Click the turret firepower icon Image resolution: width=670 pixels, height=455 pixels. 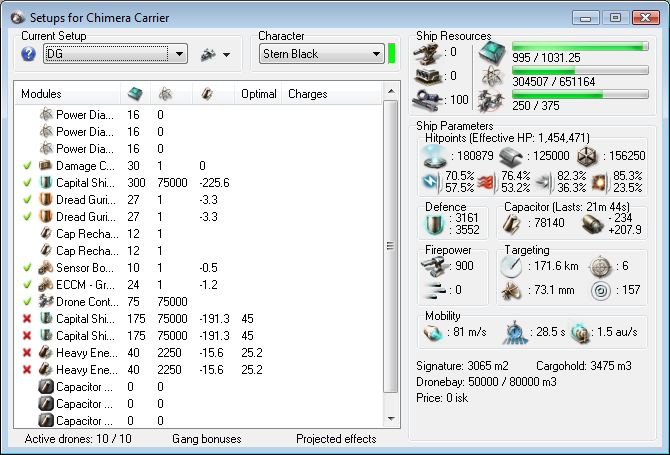tap(435, 266)
